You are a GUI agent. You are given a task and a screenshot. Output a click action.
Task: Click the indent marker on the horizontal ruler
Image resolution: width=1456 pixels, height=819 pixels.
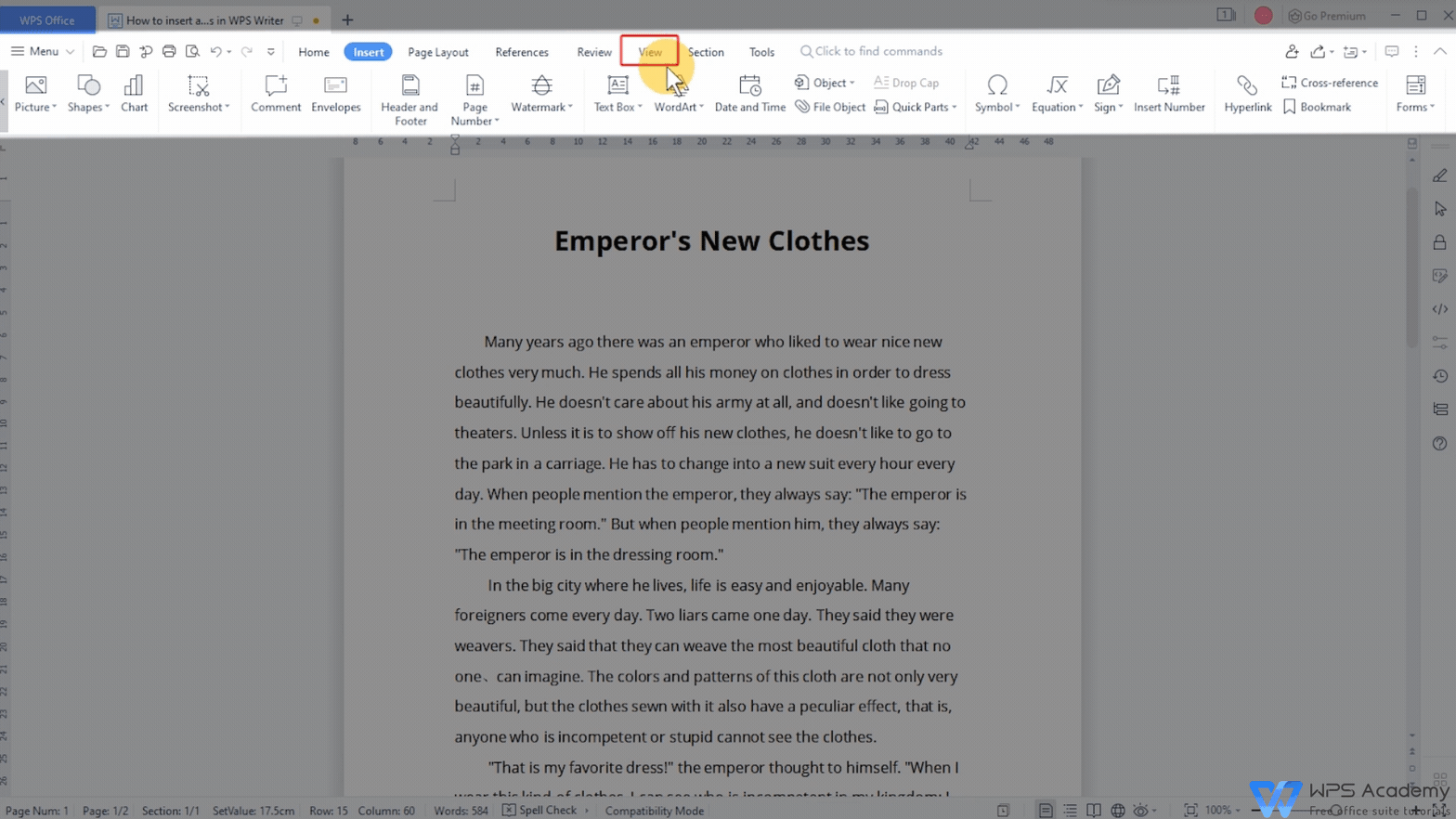(x=455, y=144)
